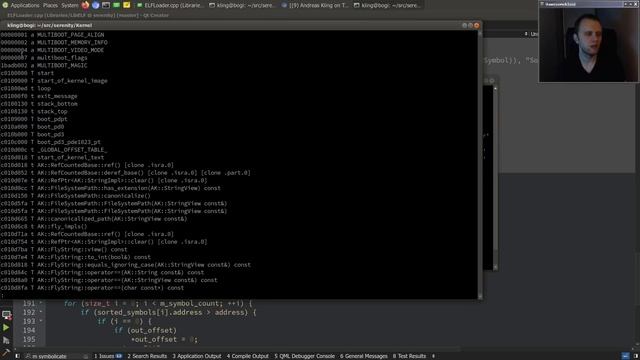
Task: Open the Places menu in top panel
Action: (x=50, y=5)
